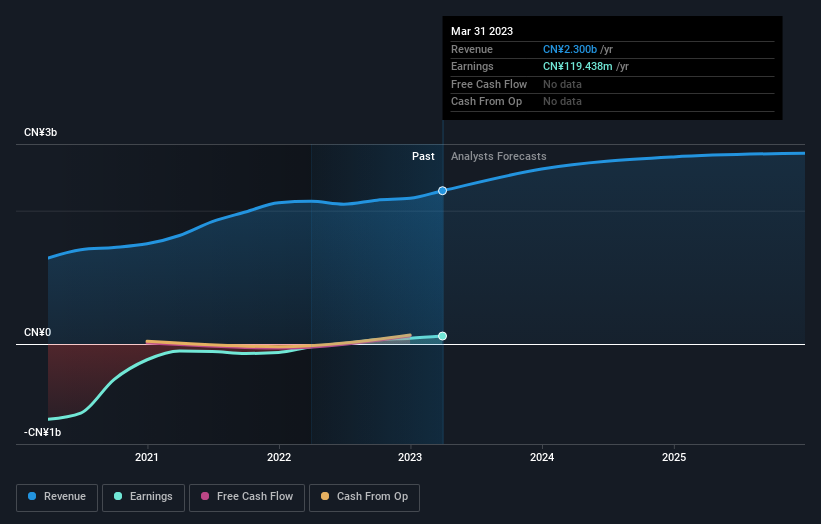Click the CN¥3b y-axis label
821x524 pixels.
[x=40, y=132]
